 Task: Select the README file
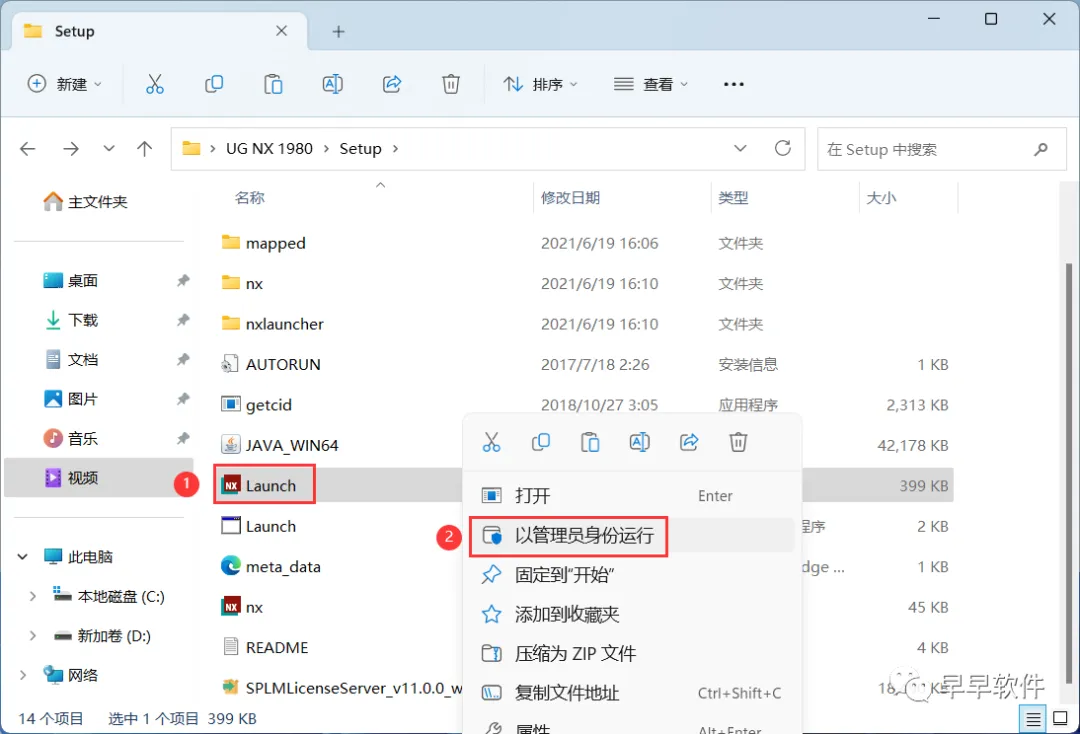pyautogui.click(x=264, y=647)
